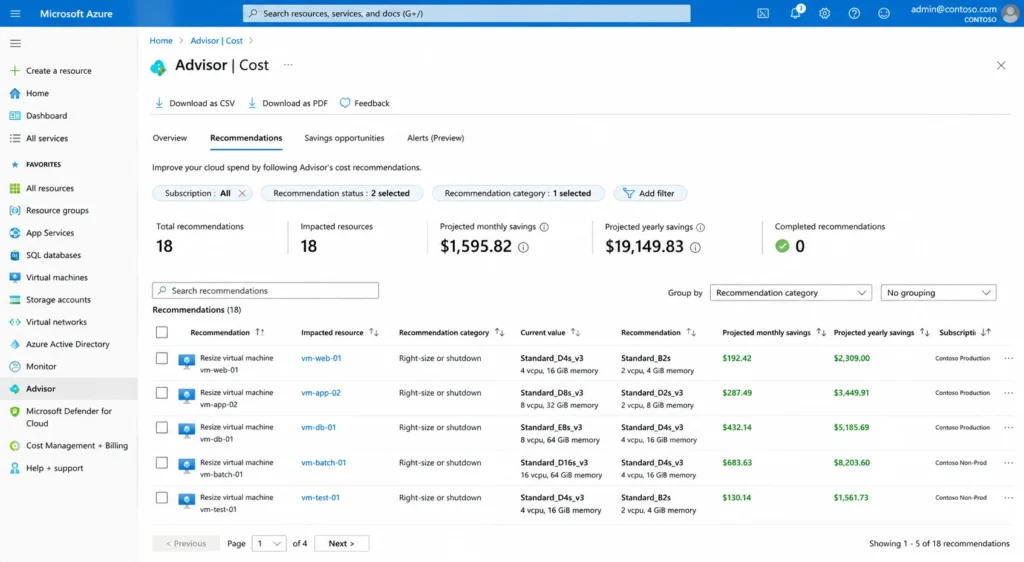Screen dimensions: 1024x562
Task: Close the Advisor Cost blade
Action: (1001, 65)
